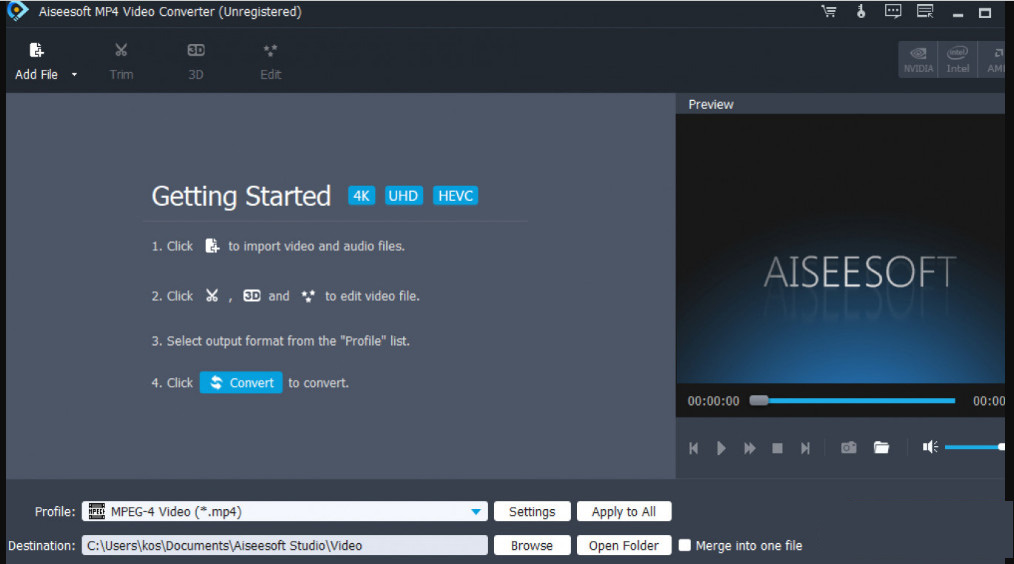
Task: Click the 00:00:00 elapsed time
Action: 713,401
